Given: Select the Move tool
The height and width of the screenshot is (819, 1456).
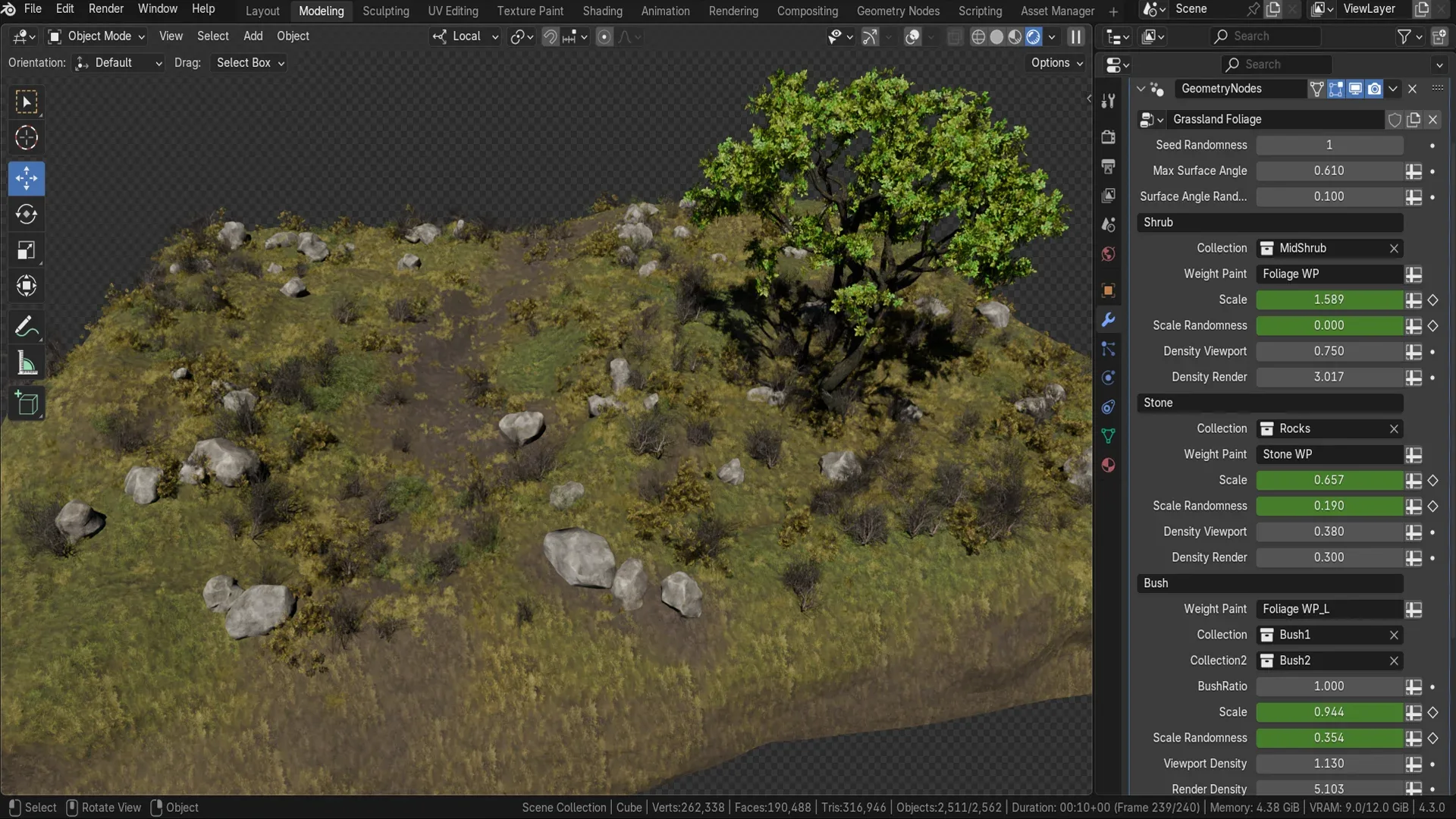Looking at the screenshot, I should [27, 178].
